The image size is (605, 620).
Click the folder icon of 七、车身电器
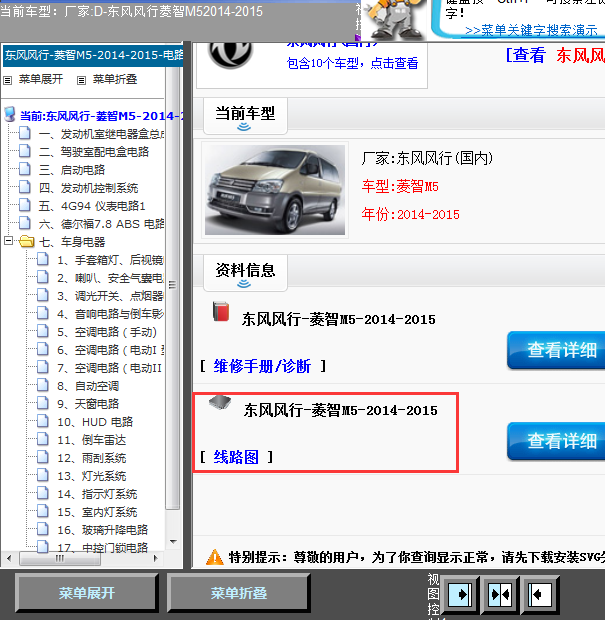[x=26, y=241]
